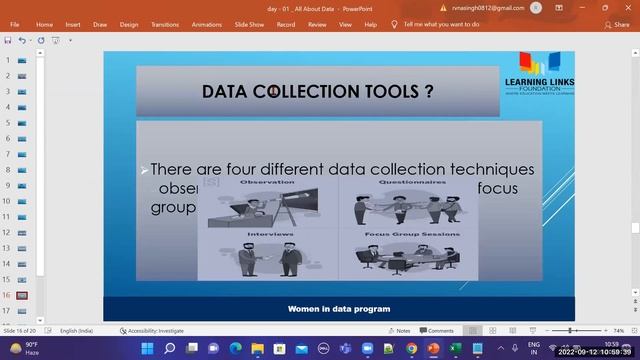Open the View ribbon tab
640x360 pixels.
(x=345, y=24)
